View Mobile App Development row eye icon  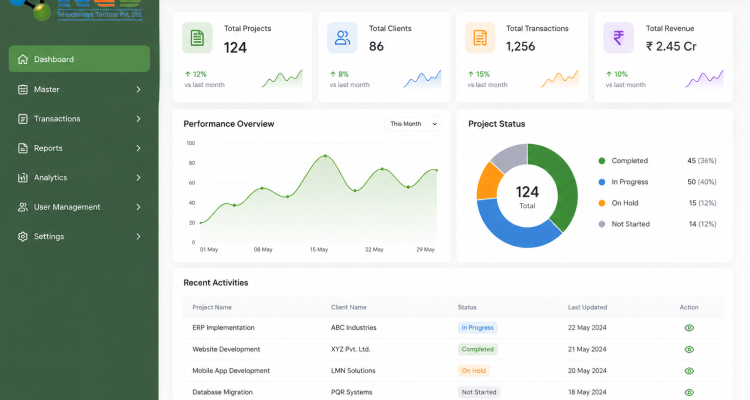689,371
